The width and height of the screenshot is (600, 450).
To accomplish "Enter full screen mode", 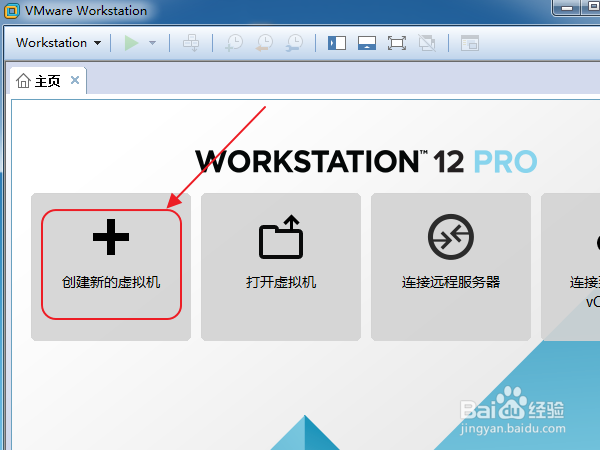I will tap(397, 43).
